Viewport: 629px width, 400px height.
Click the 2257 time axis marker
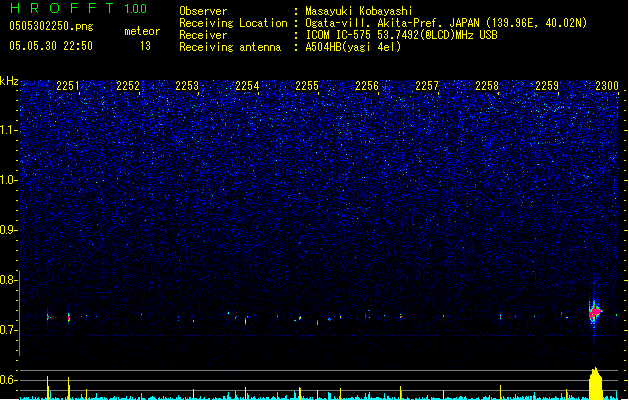(427, 86)
